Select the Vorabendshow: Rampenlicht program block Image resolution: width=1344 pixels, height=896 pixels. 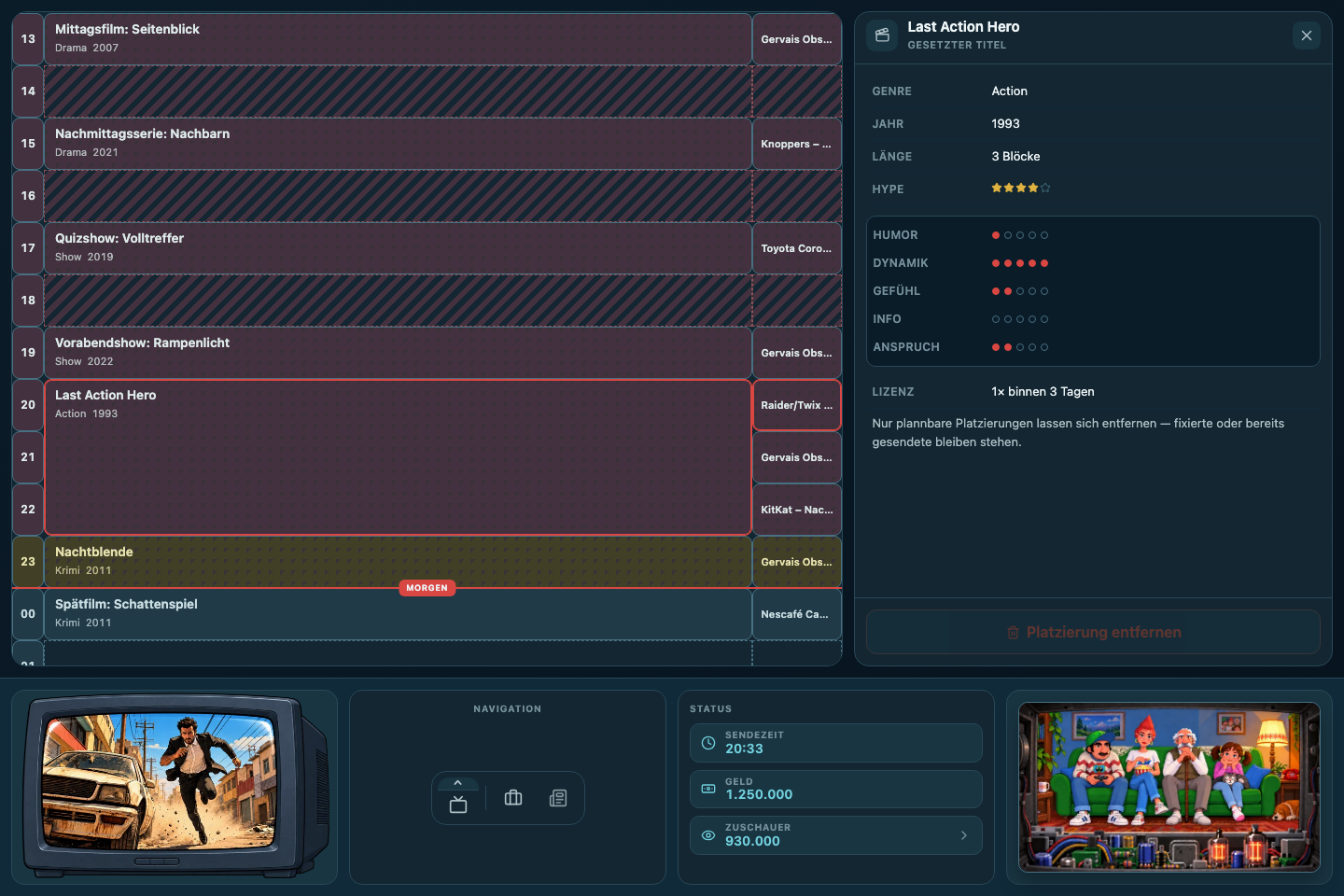(399, 353)
